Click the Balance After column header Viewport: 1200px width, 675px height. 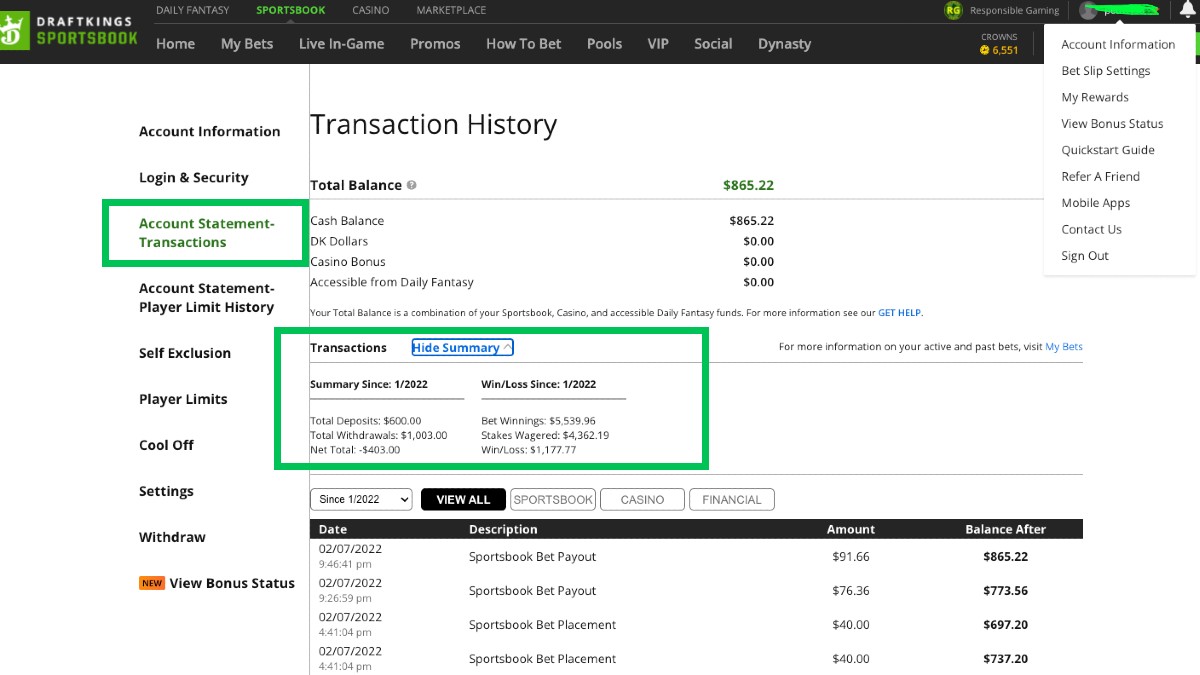tap(1005, 529)
